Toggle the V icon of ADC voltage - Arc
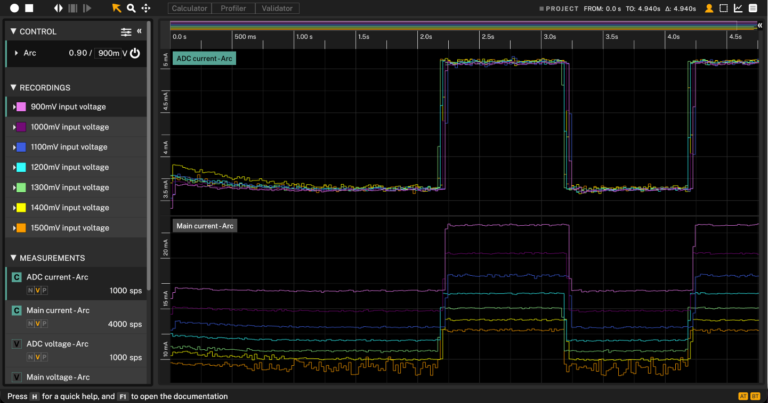Screen dimensions: 768x403 (16, 344)
